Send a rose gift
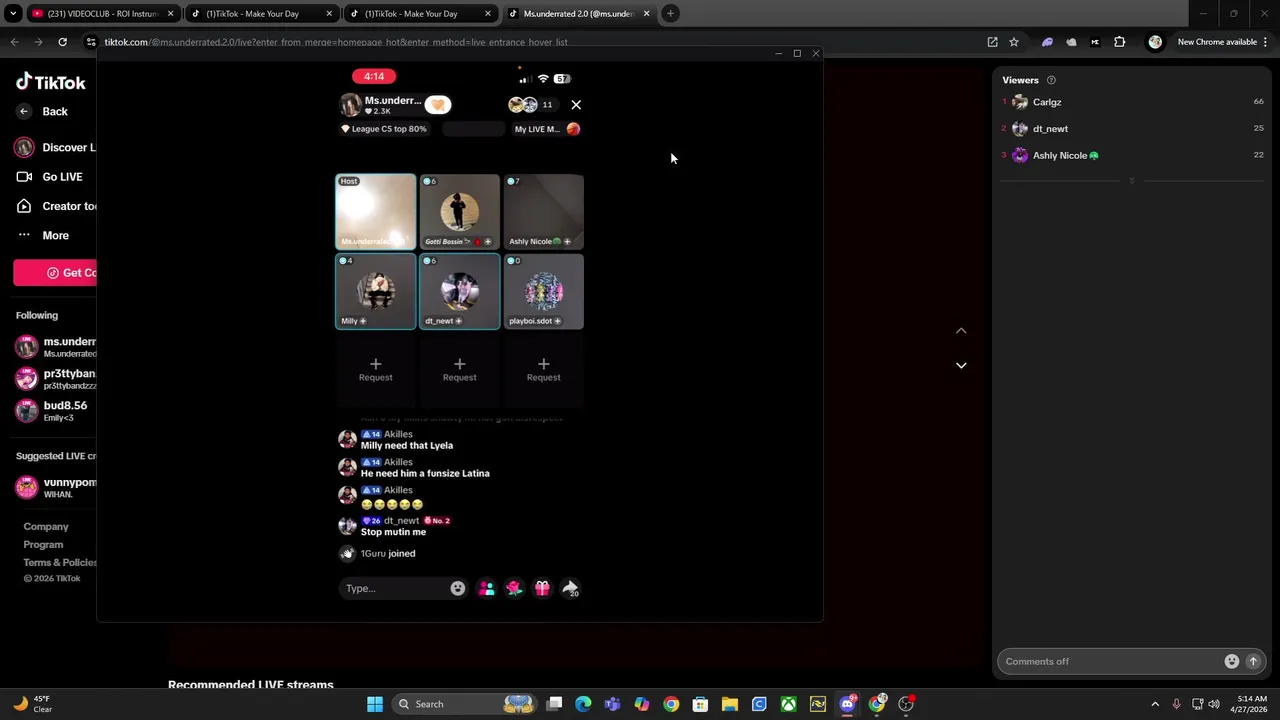 (514, 589)
